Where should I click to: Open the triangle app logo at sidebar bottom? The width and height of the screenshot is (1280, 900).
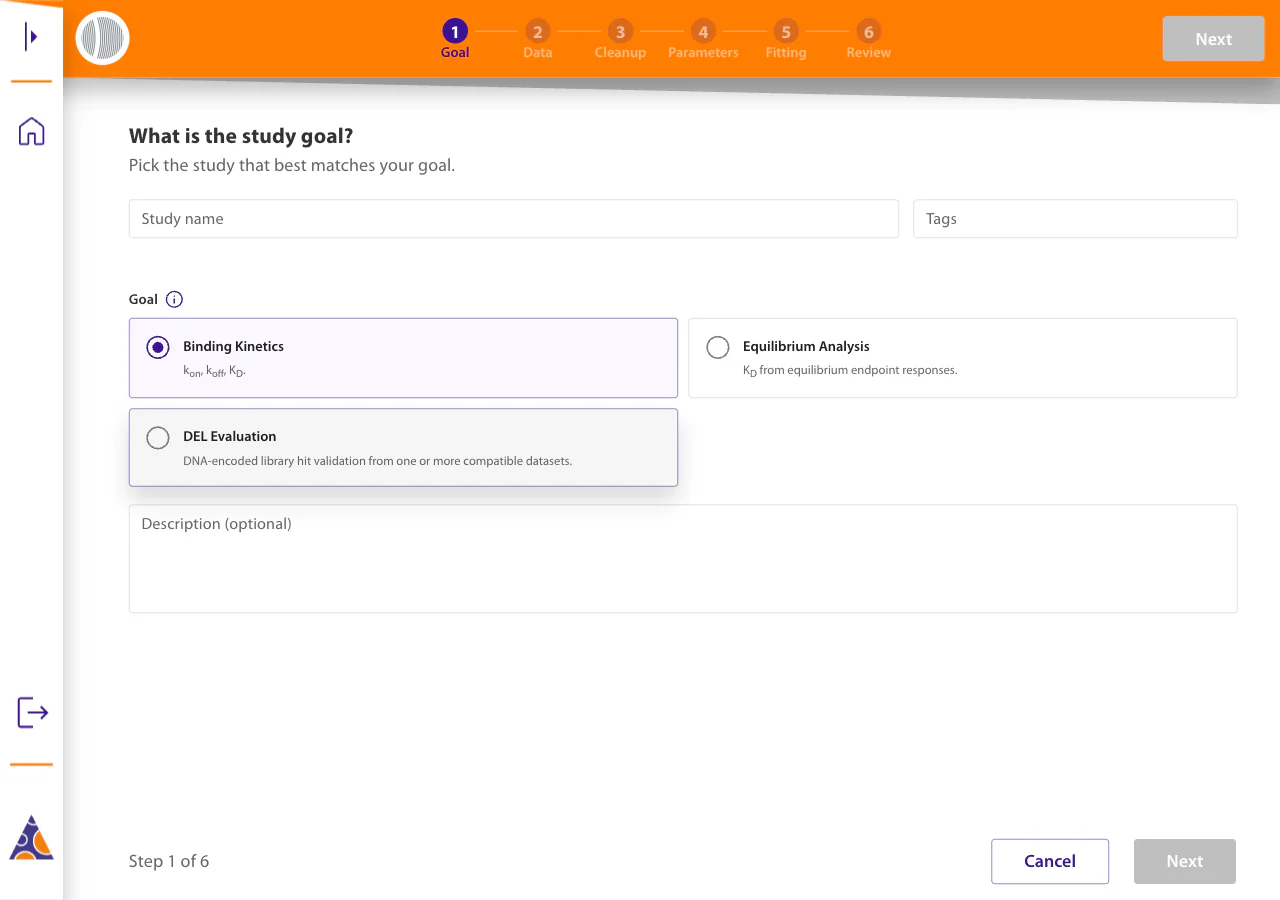pos(31,838)
